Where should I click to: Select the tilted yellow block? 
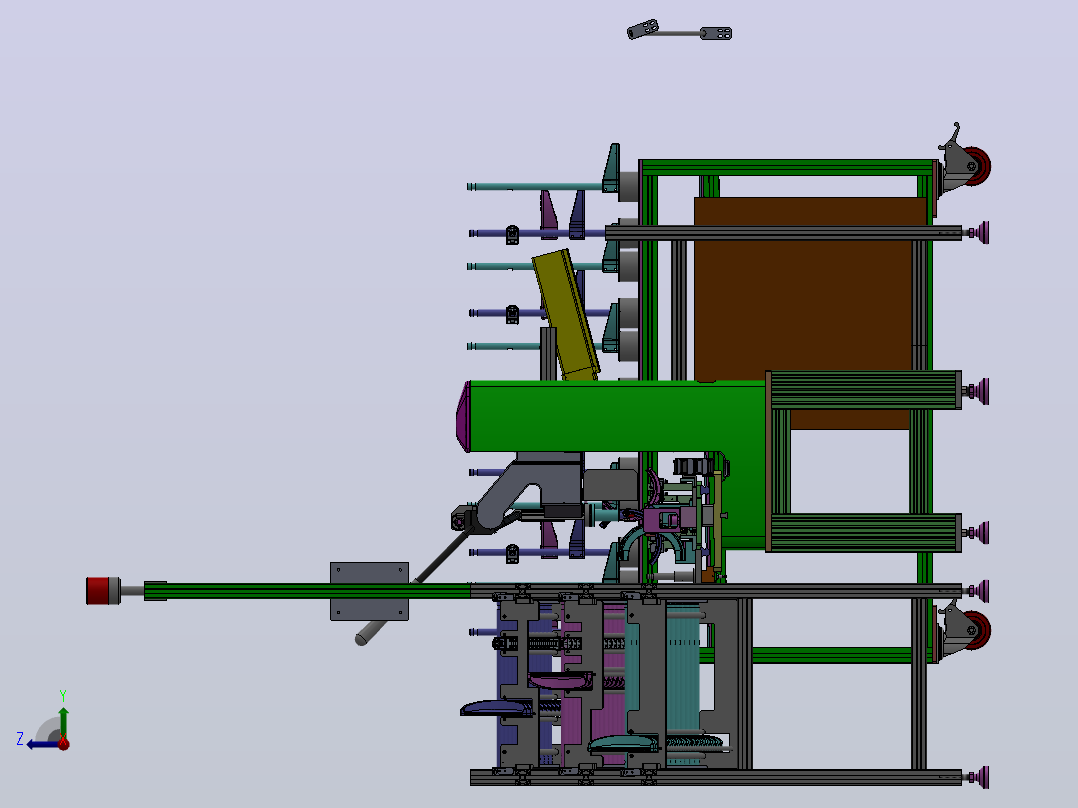(566, 315)
